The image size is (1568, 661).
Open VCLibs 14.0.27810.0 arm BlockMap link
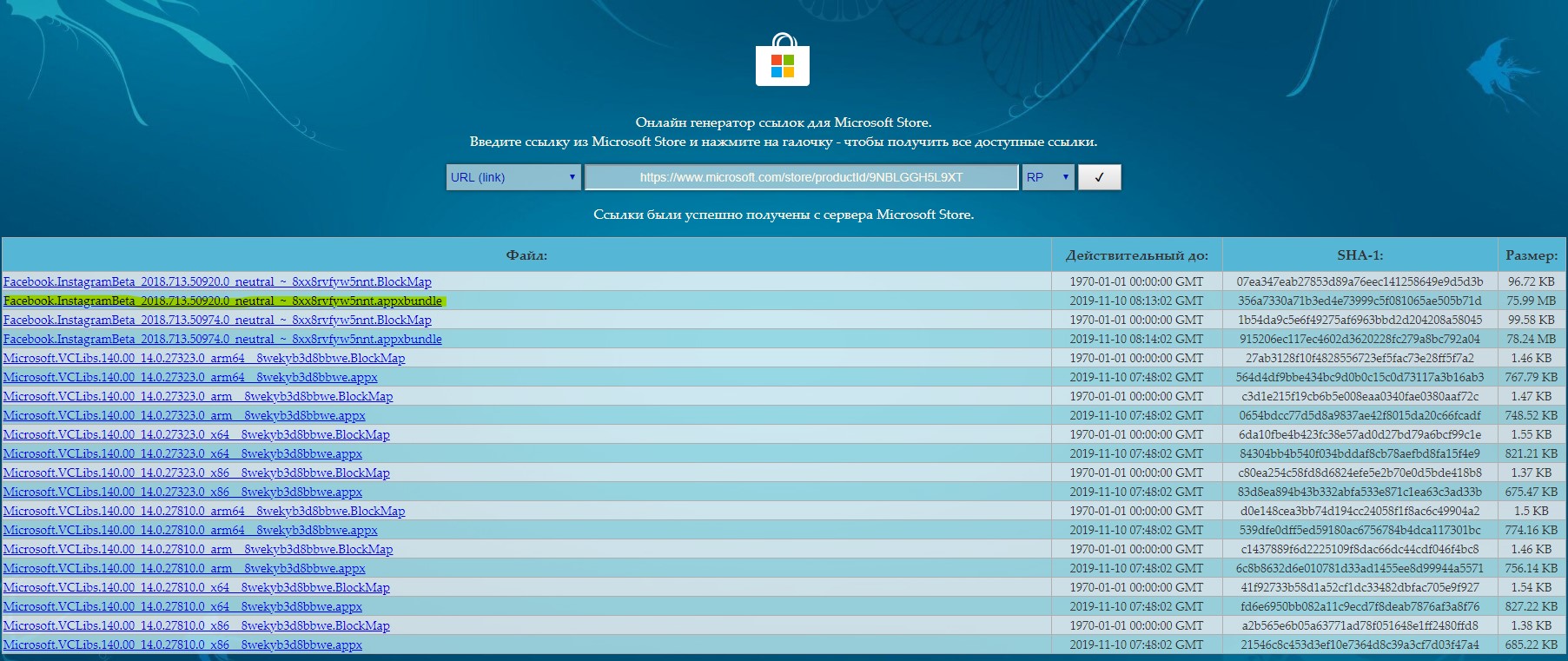tap(198, 549)
